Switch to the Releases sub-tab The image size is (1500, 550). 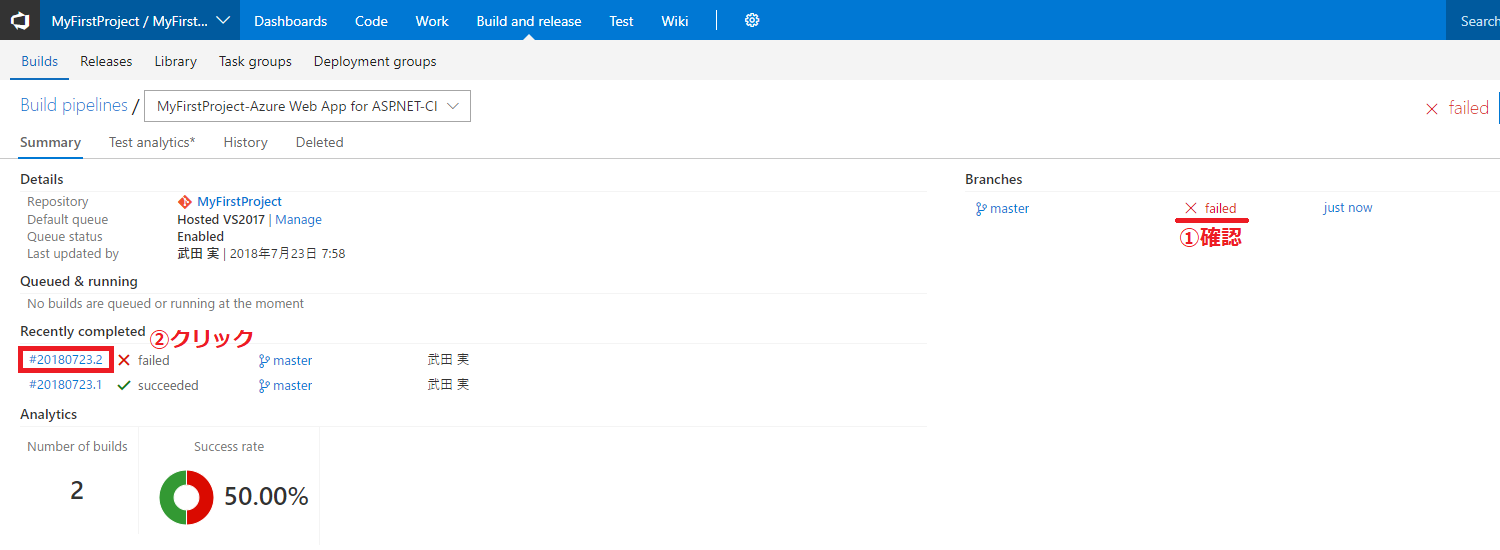(x=106, y=61)
